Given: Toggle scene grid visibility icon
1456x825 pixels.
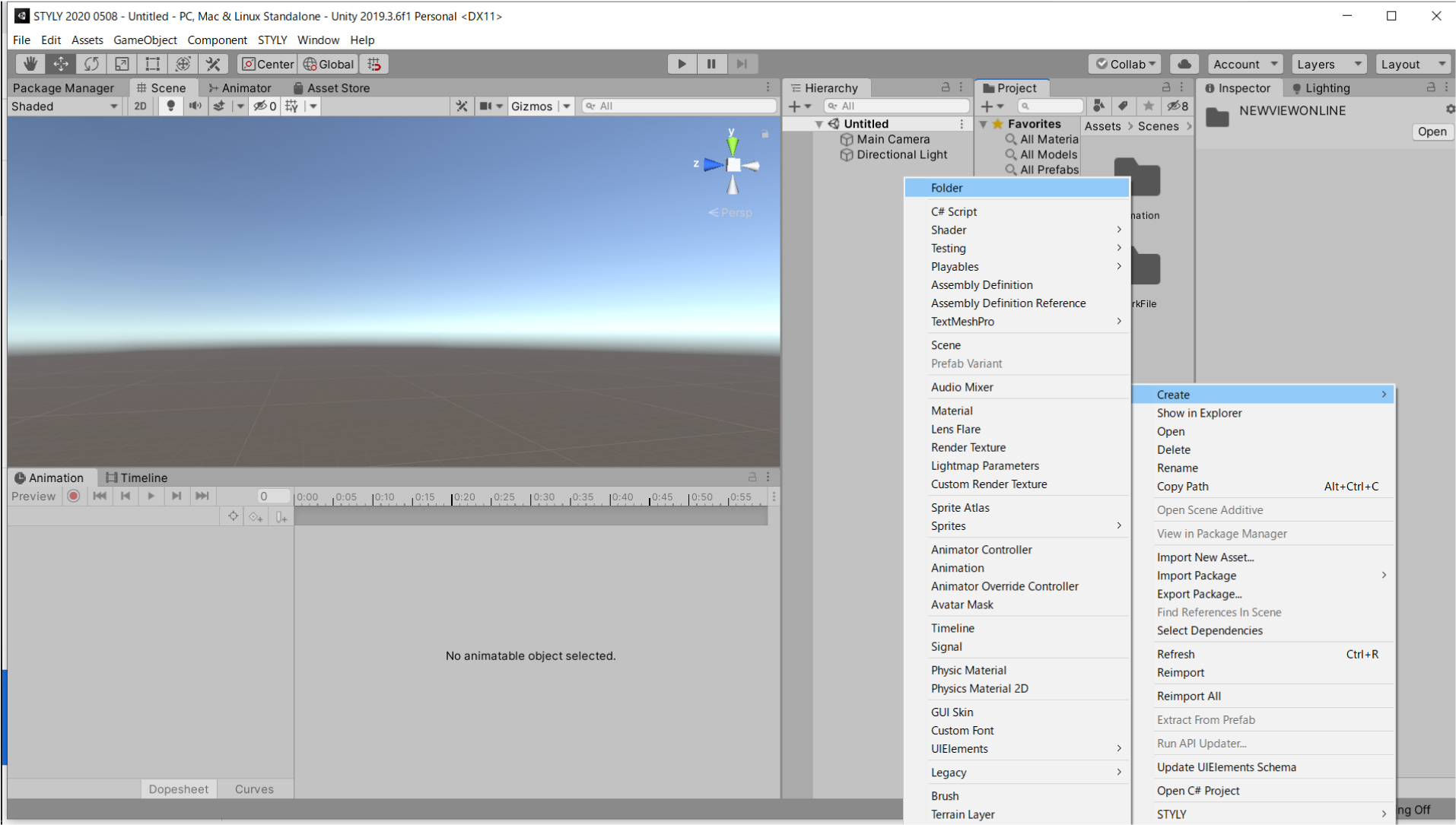Looking at the screenshot, I should coord(291,106).
